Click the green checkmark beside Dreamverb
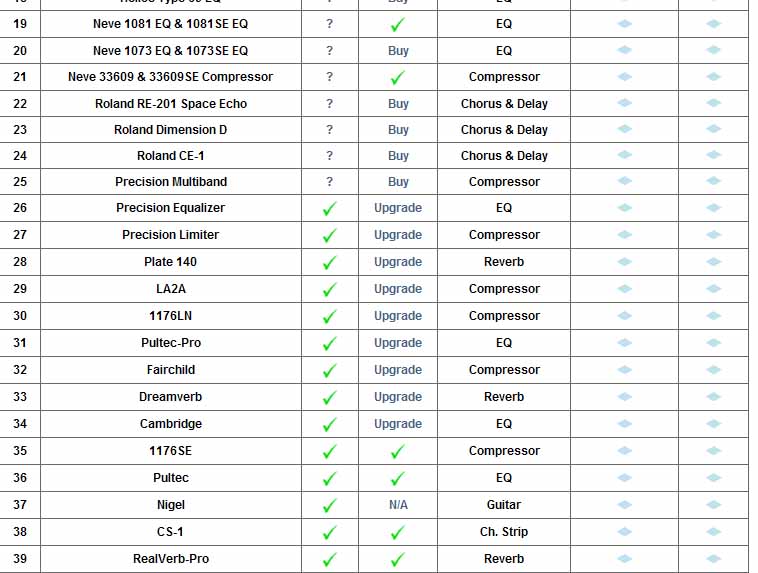758x573 pixels. click(x=330, y=397)
